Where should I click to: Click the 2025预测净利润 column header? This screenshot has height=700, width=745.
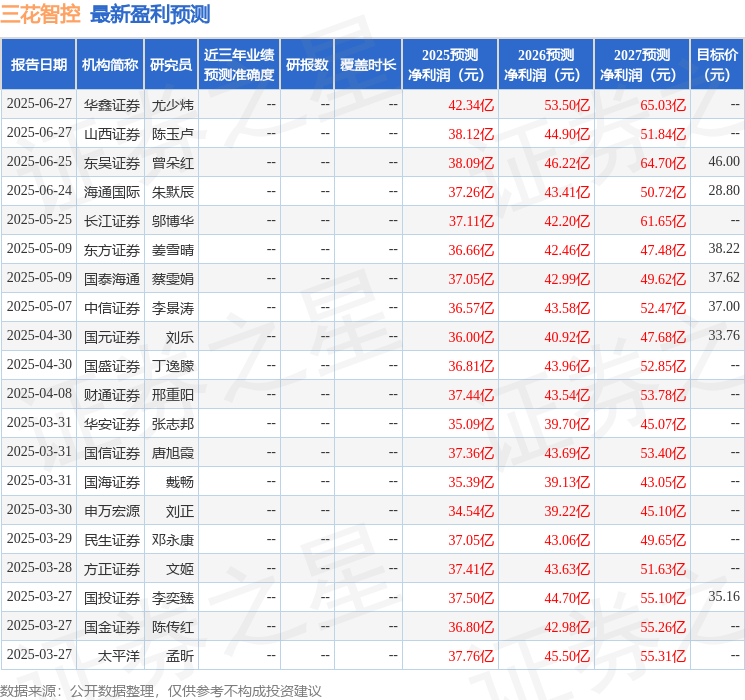click(450, 65)
